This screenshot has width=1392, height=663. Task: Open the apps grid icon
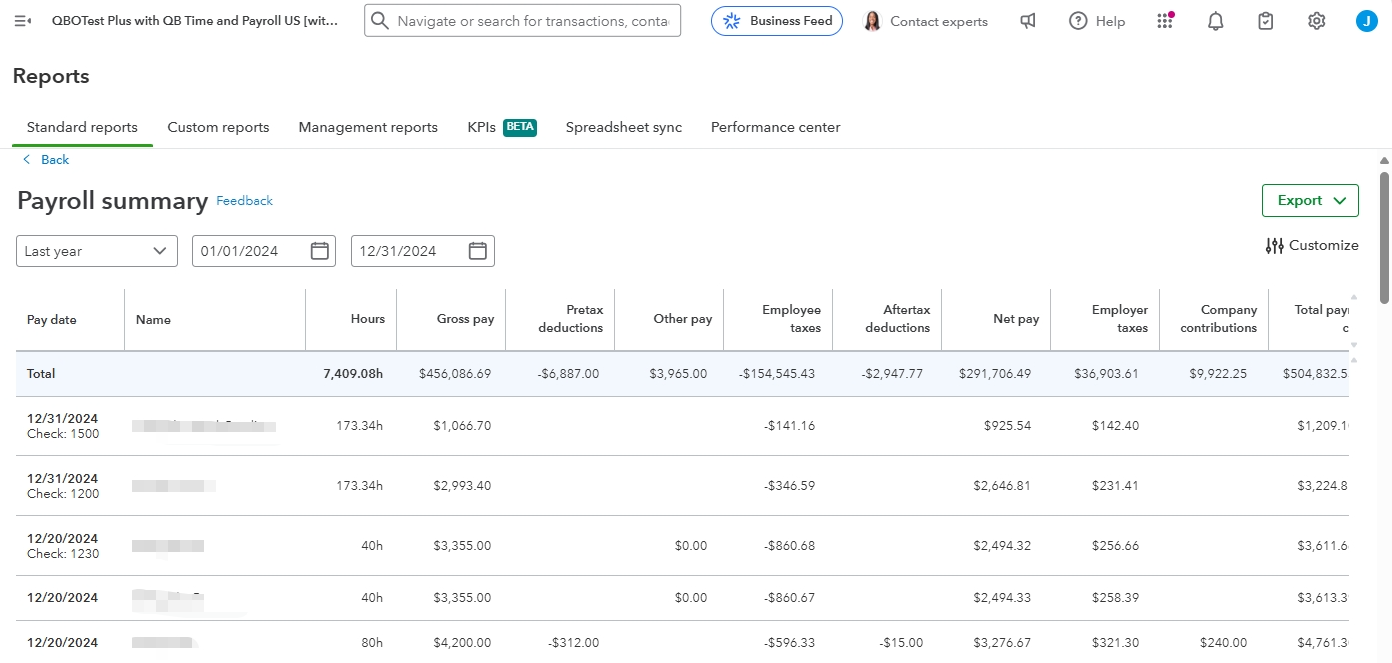point(1165,21)
